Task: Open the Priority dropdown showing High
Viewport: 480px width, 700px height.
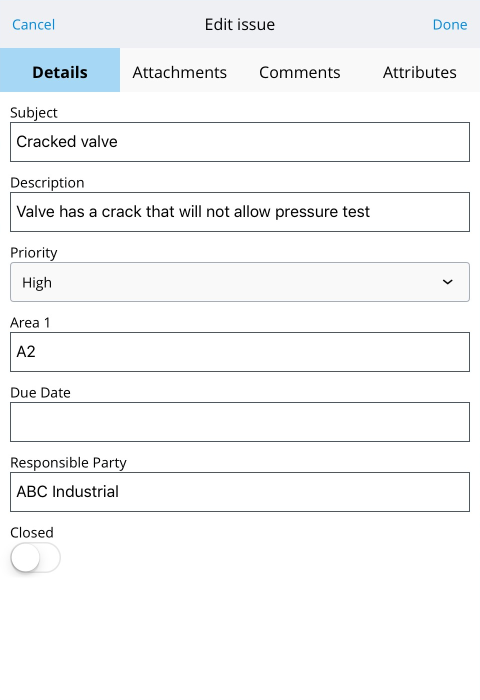Action: [x=240, y=282]
